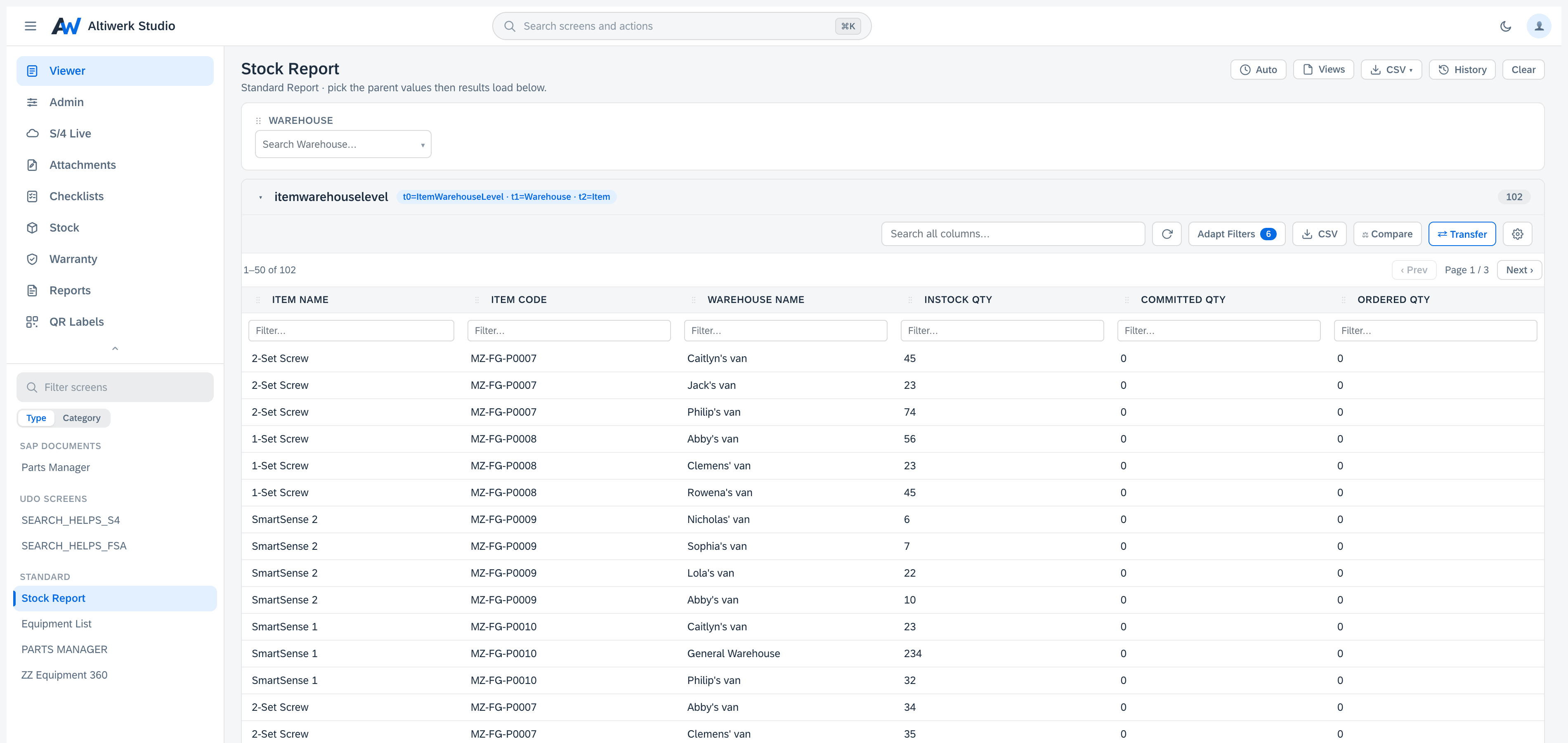Click the Warehouse Name column filter box
This screenshot has width=1568, height=743.
(785, 331)
